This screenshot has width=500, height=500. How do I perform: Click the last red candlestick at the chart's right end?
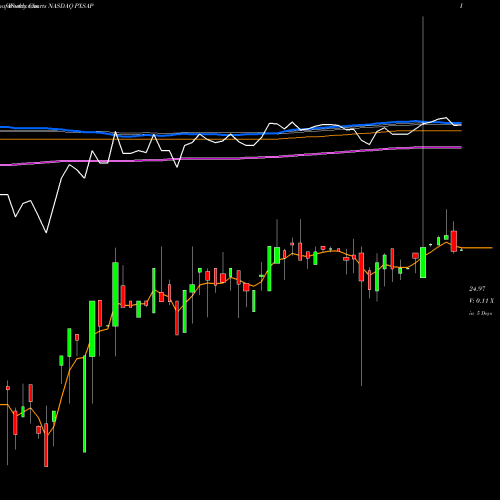click(x=454, y=241)
